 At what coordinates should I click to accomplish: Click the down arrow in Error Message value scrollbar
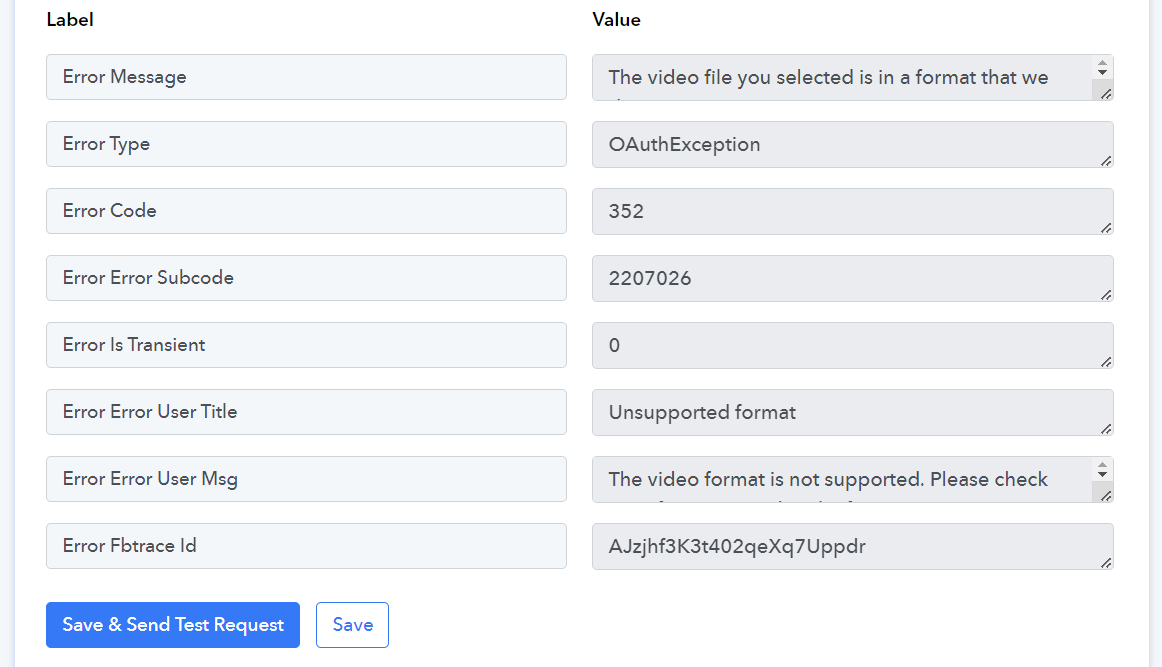pos(1103,72)
